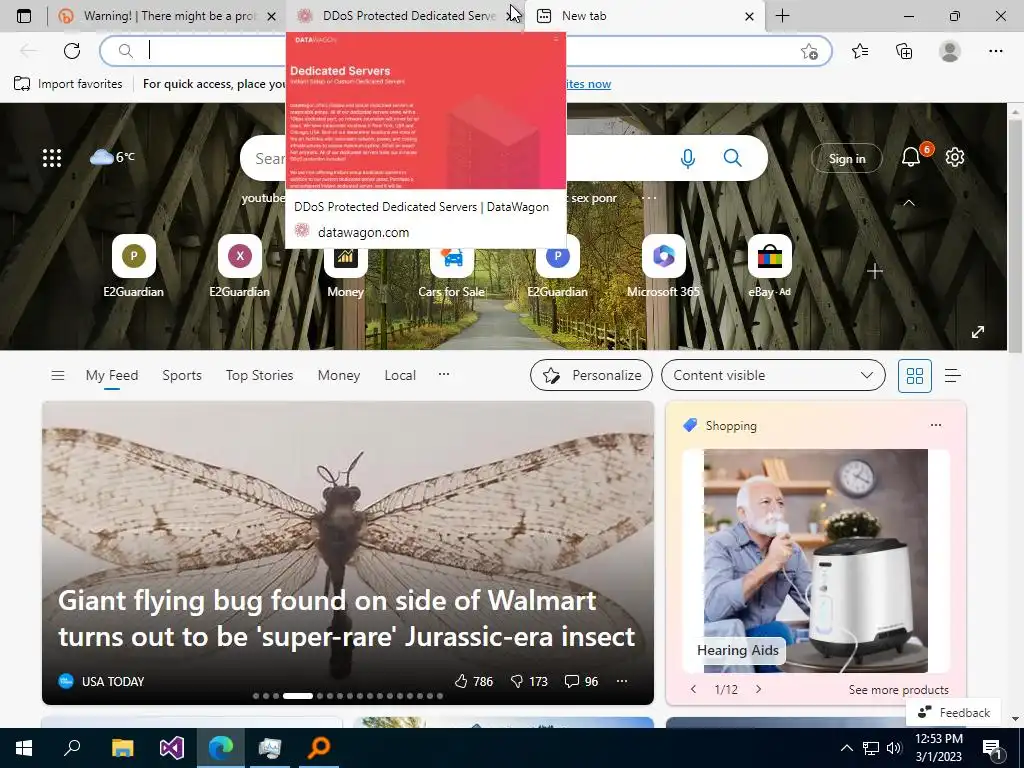The width and height of the screenshot is (1024, 768).
Task: Add a new quick link site
Action: click(875, 271)
